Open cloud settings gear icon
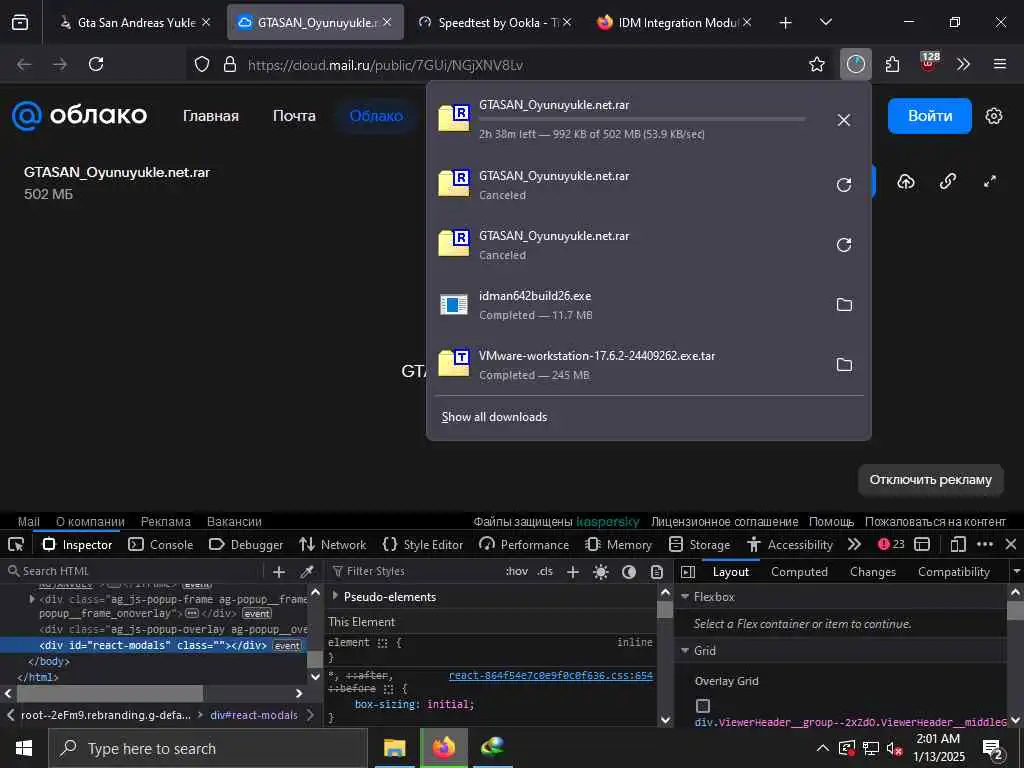The height and width of the screenshot is (768, 1024). pyautogui.click(x=993, y=116)
